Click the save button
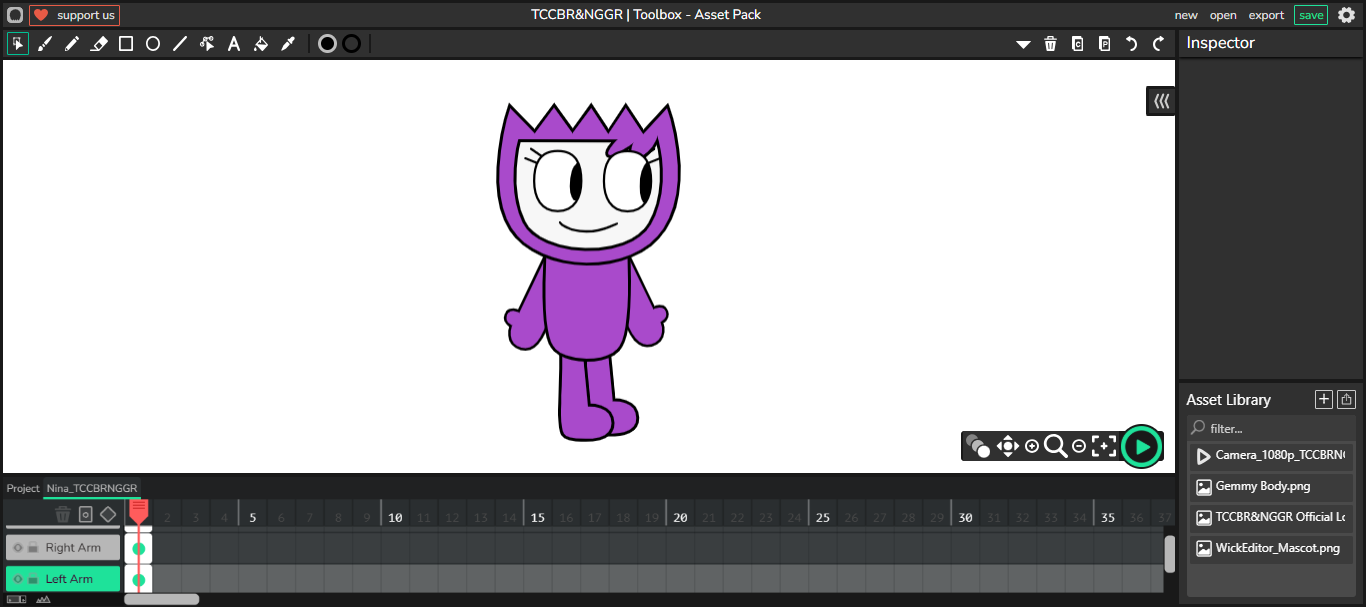The height and width of the screenshot is (607, 1366). tap(1311, 15)
